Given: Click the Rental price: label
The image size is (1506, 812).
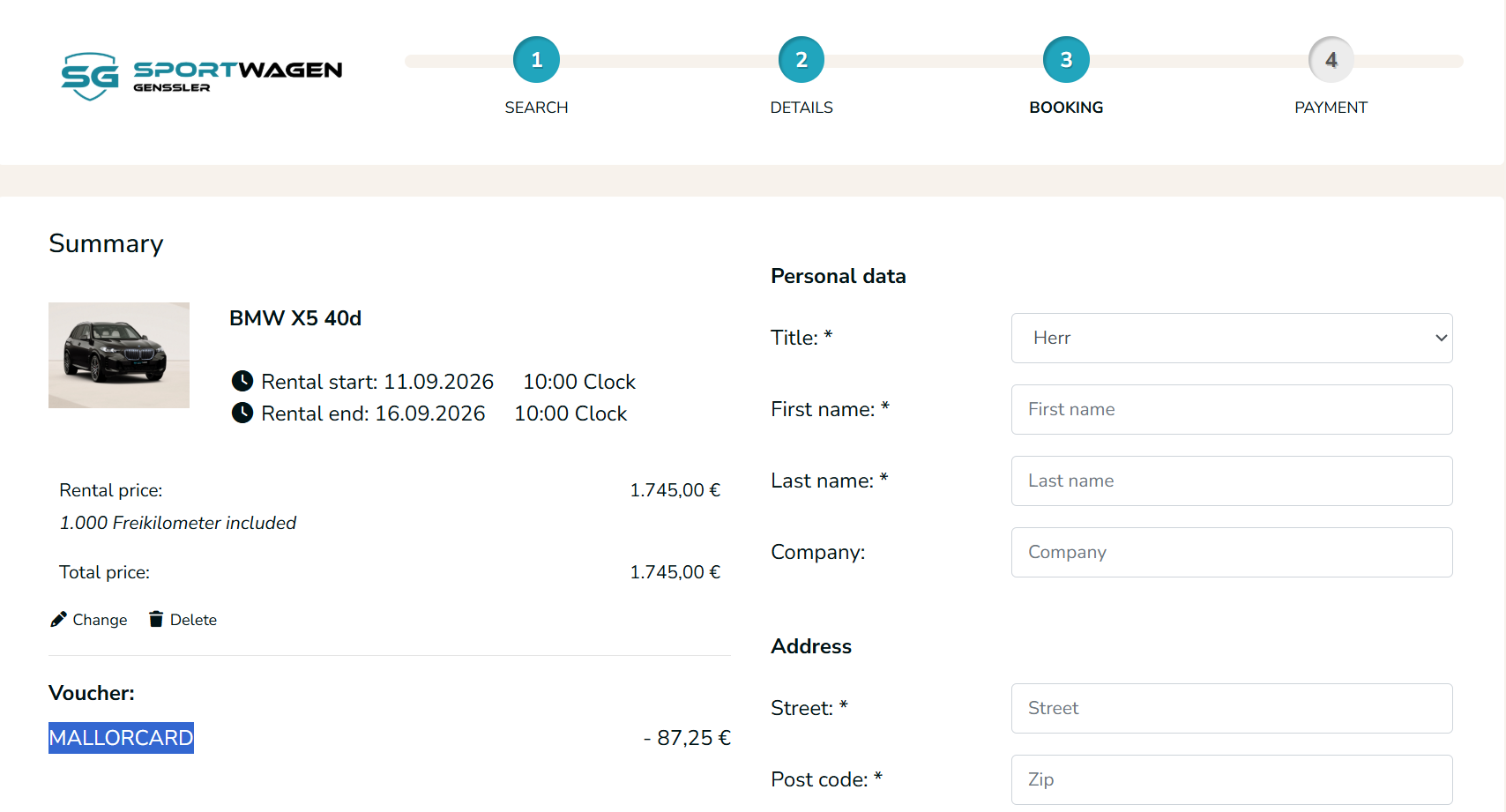Looking at the screenshot, I should point(111,490).
